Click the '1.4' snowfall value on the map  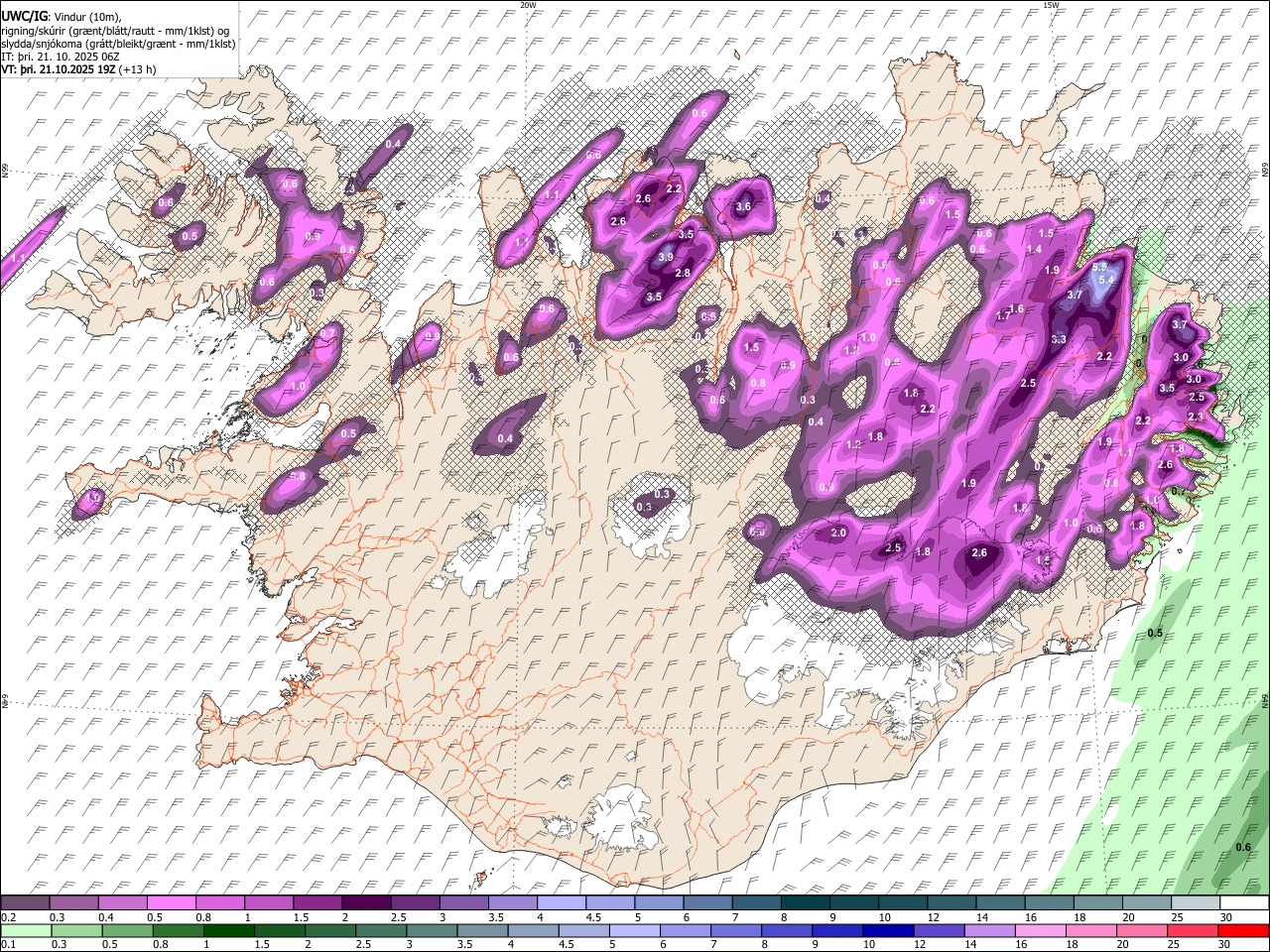(1035, 249)
